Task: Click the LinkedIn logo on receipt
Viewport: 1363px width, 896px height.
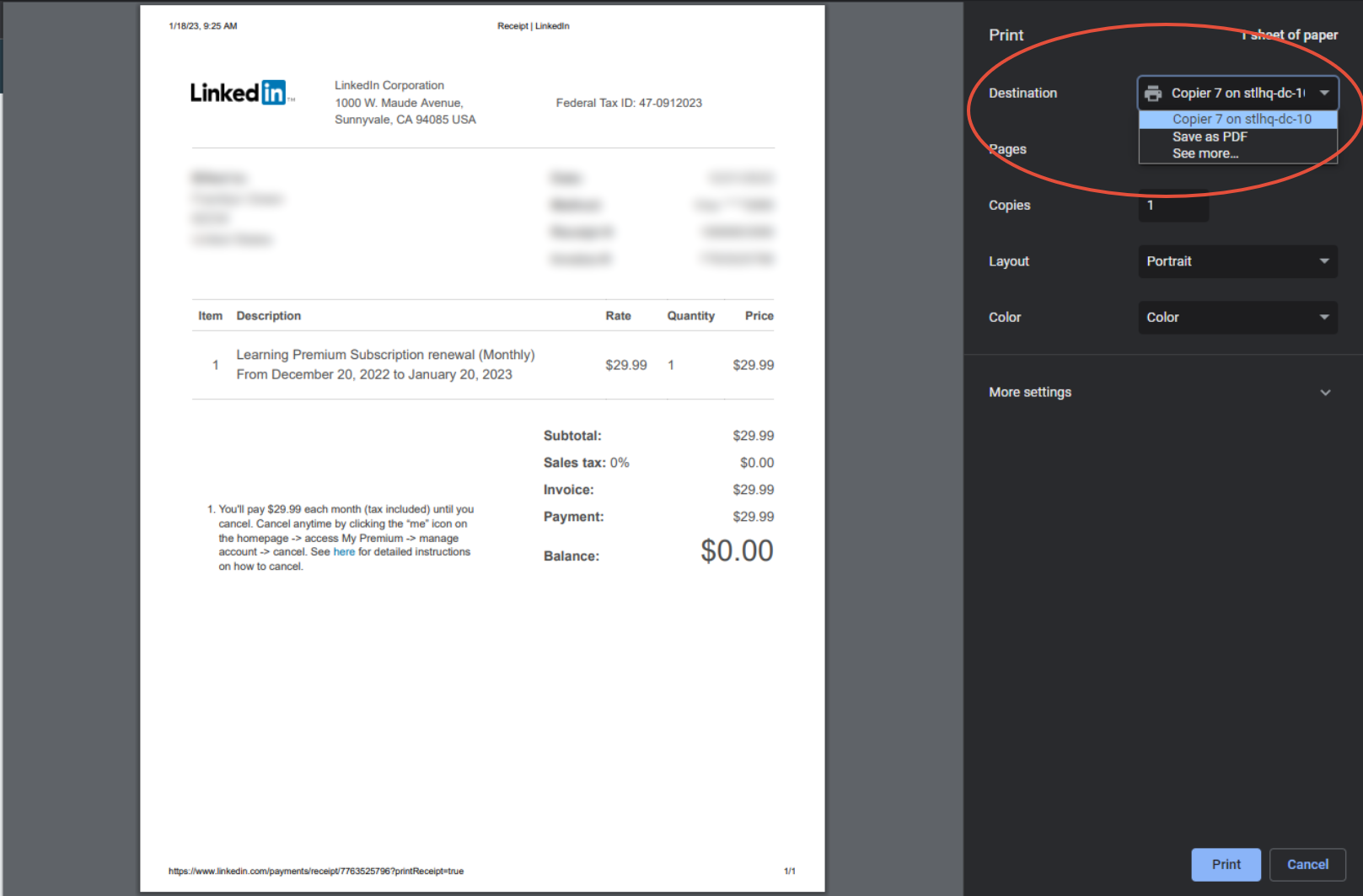Action: (242, 93)
